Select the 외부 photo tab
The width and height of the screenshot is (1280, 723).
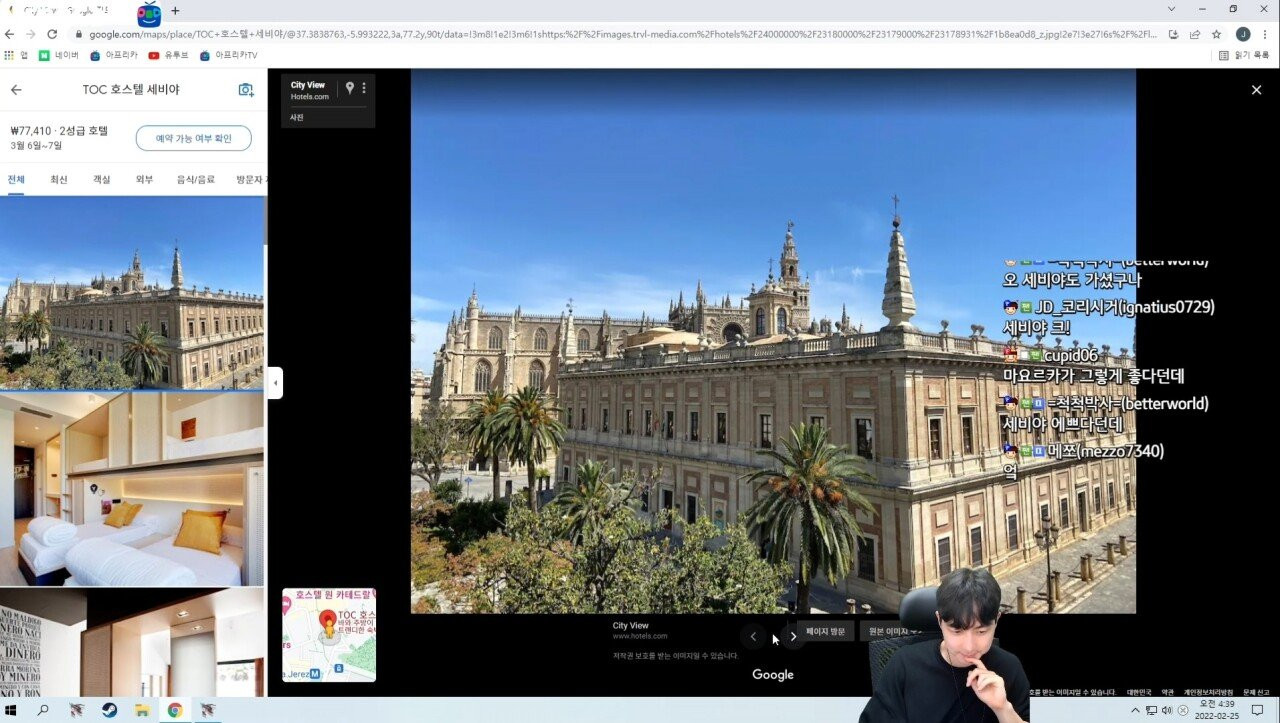click(144, 179)
